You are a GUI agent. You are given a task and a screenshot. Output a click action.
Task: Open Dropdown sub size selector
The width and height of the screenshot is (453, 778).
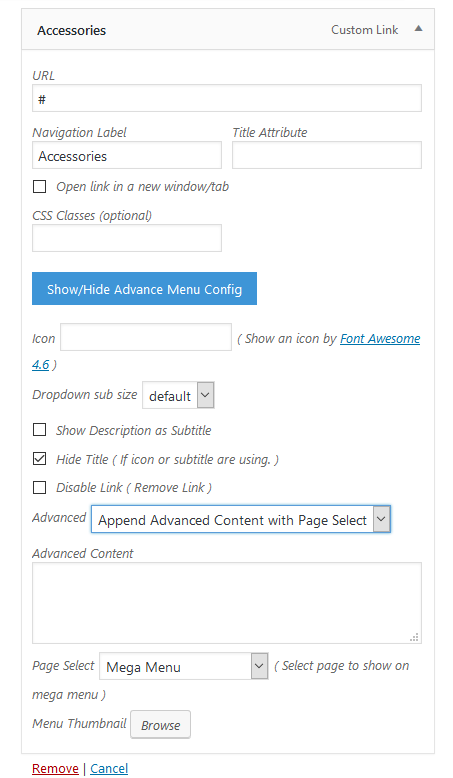(178, 395)
